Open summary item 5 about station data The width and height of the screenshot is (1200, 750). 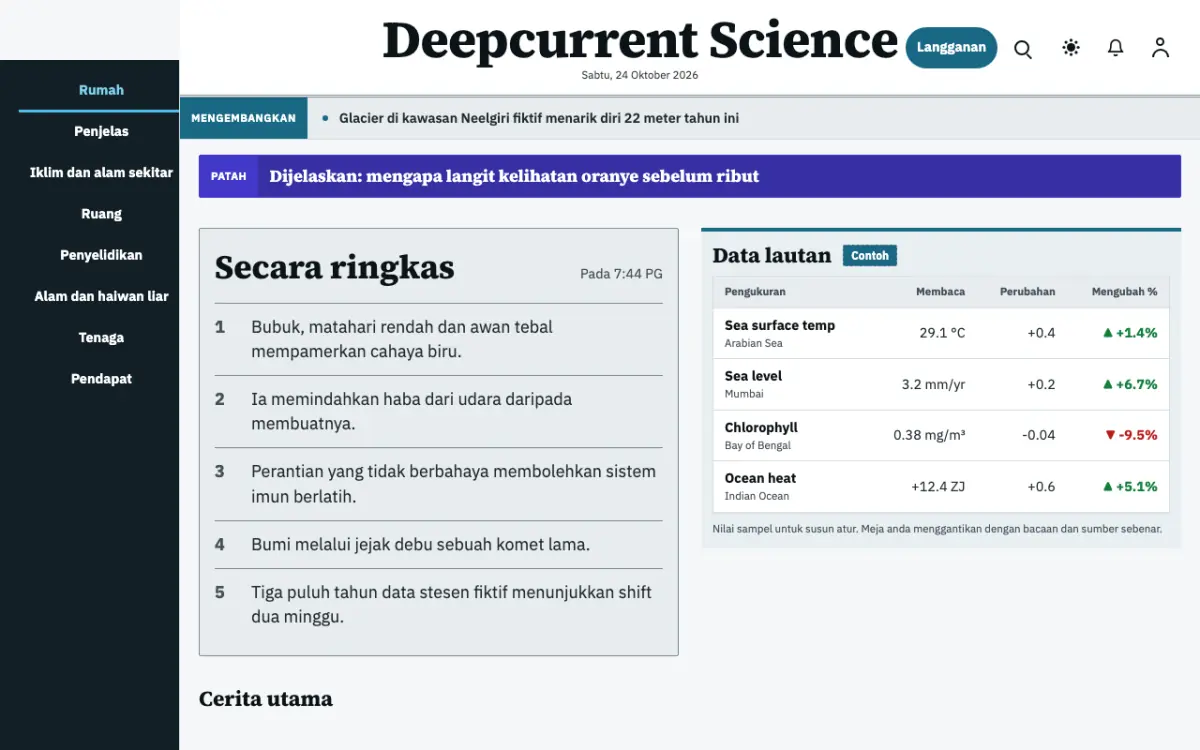(439, 604)
